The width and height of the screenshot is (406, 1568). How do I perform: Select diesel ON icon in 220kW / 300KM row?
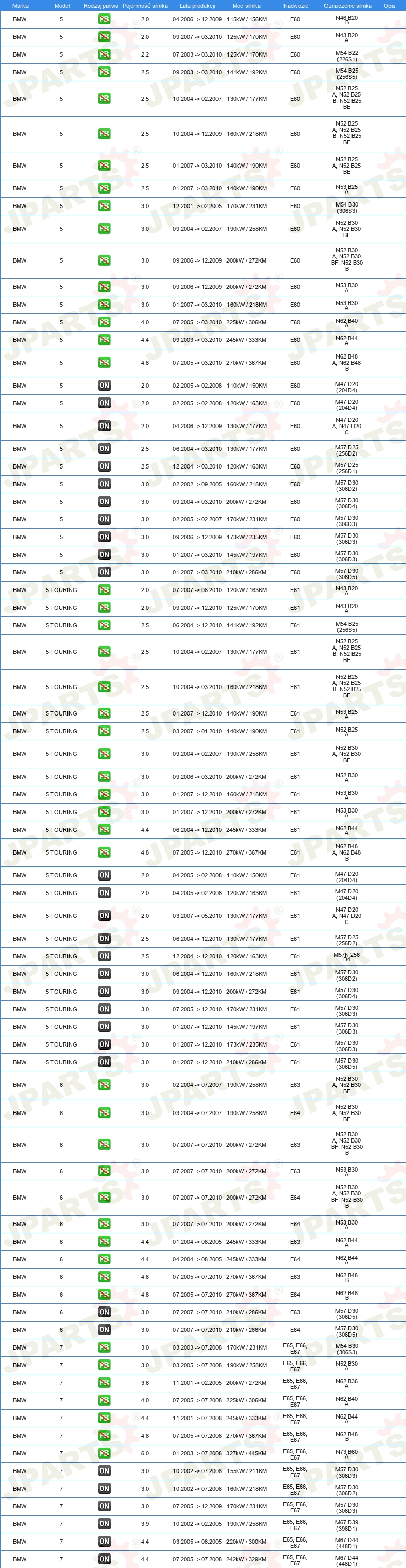[104, 1542]
